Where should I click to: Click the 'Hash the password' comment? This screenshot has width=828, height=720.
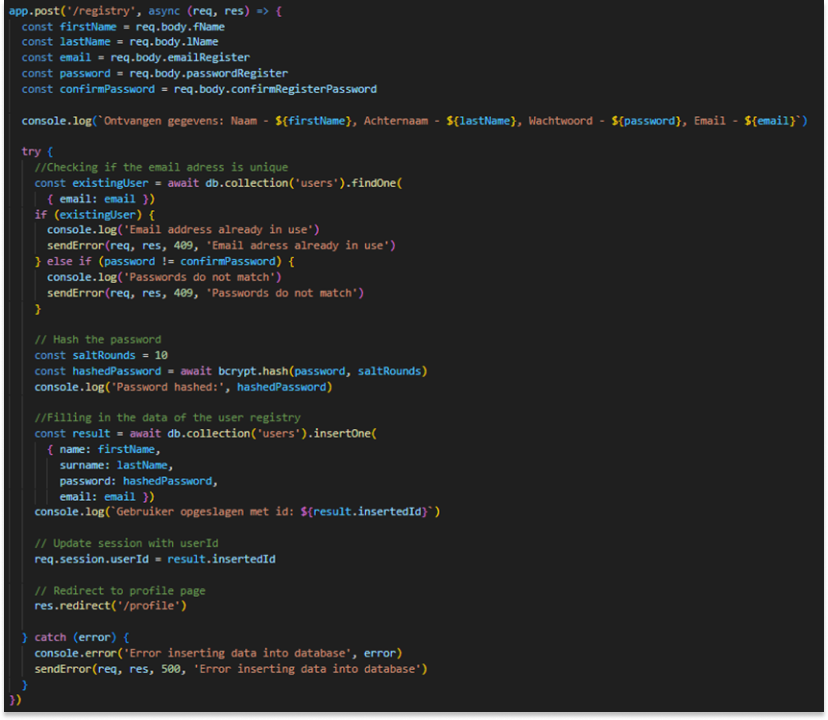tap(97, 339)
